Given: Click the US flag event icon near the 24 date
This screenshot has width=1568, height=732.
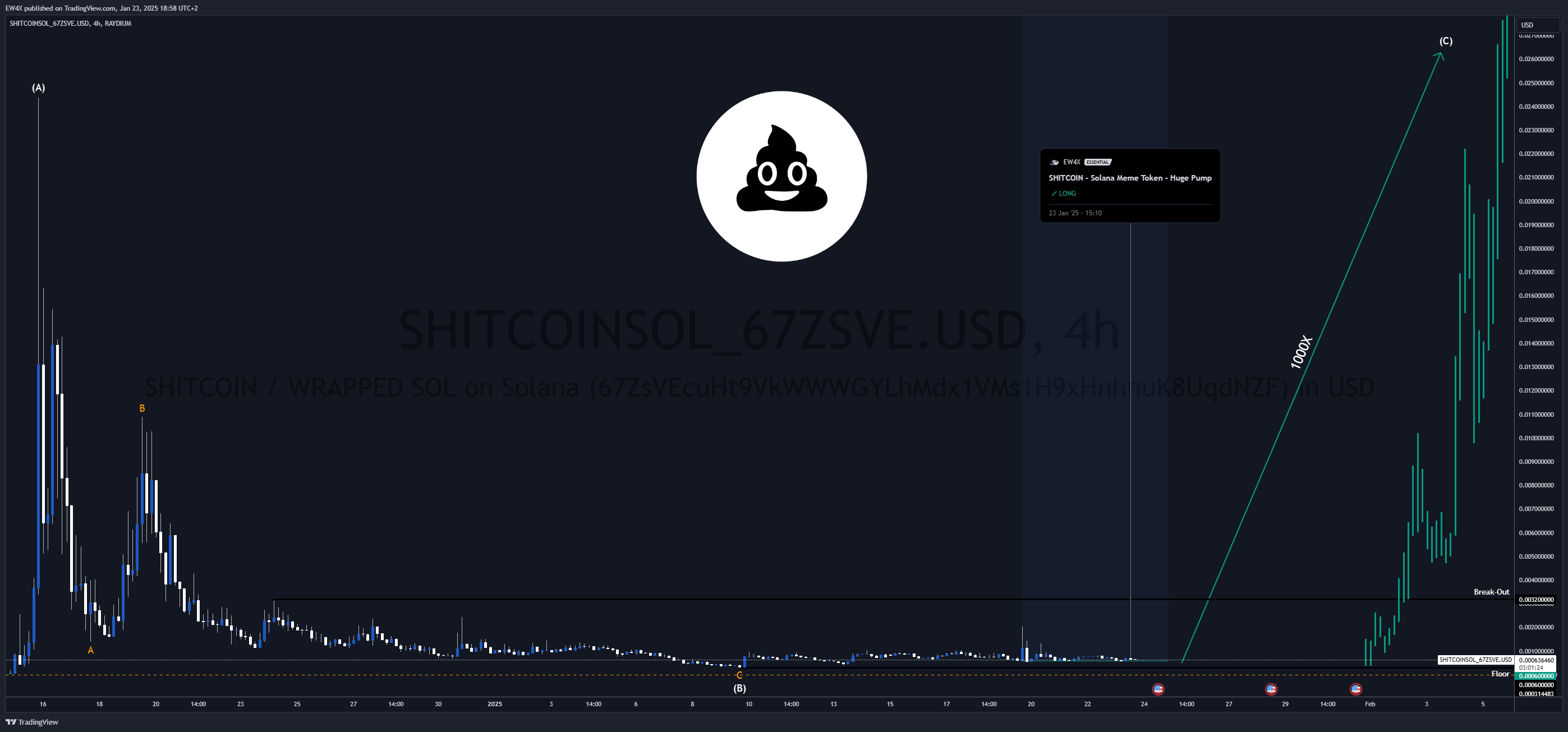Looking at the screenshot, I should point(1158,689).
